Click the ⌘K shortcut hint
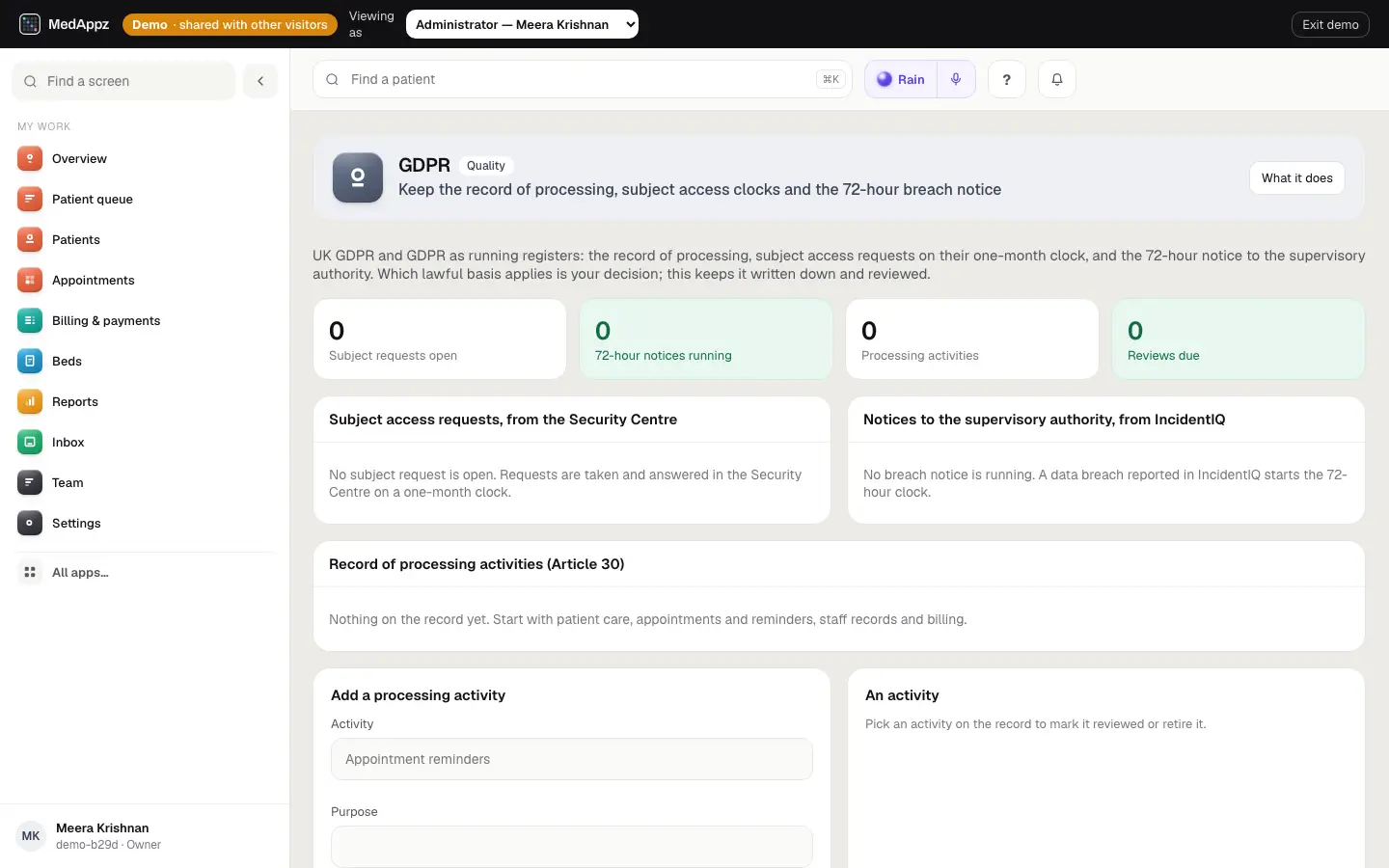 (831, 79)
